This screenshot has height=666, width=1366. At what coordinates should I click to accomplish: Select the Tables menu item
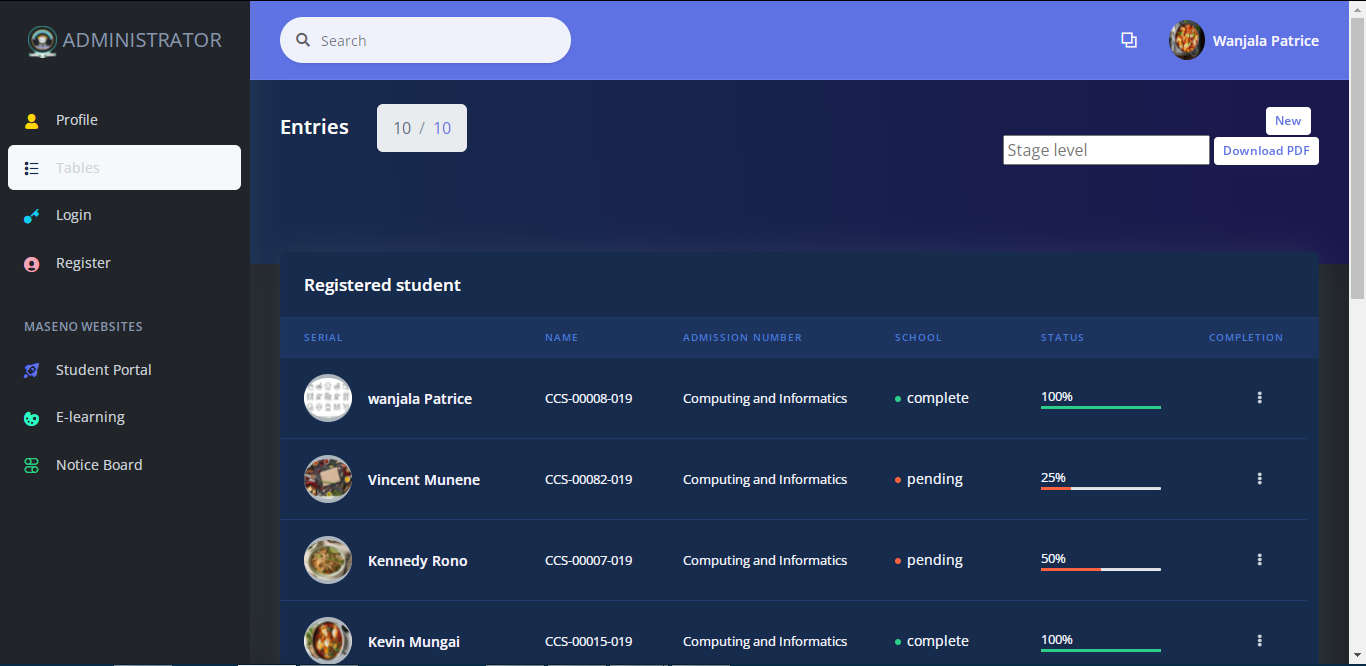[124, 168]
